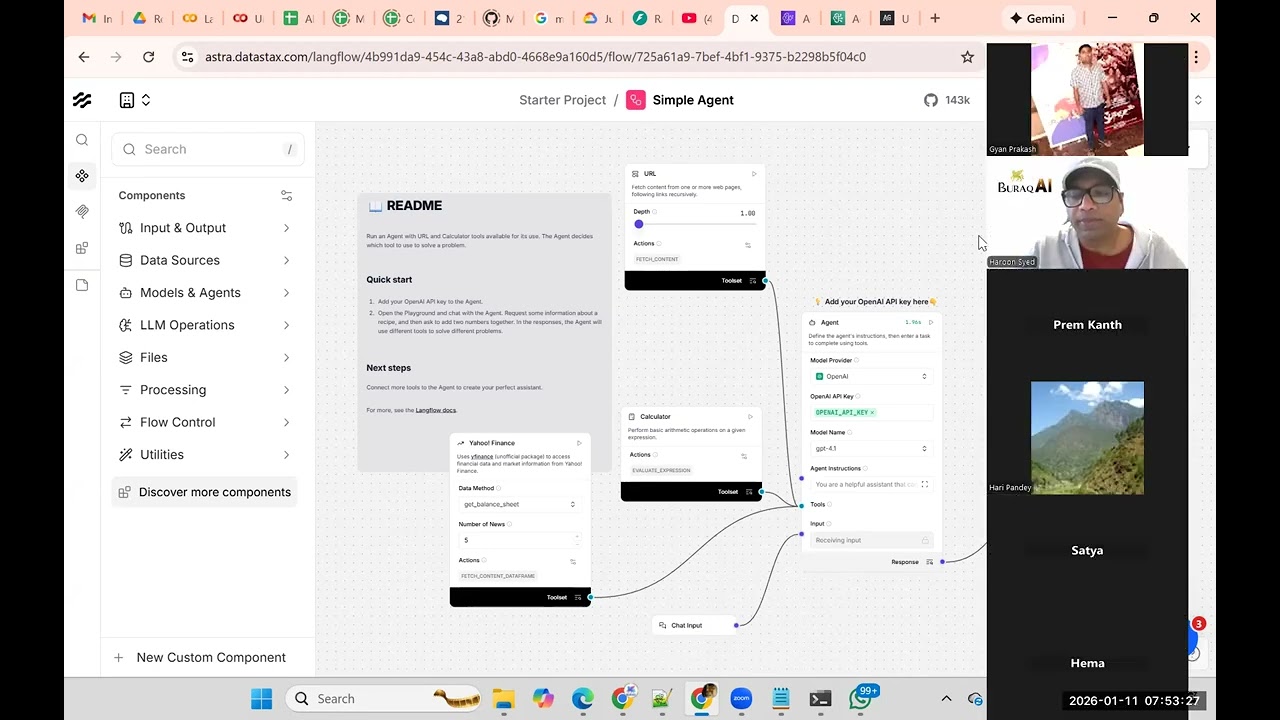Switch to the YouTube browser tab
1280x720 pixels.
698,18
